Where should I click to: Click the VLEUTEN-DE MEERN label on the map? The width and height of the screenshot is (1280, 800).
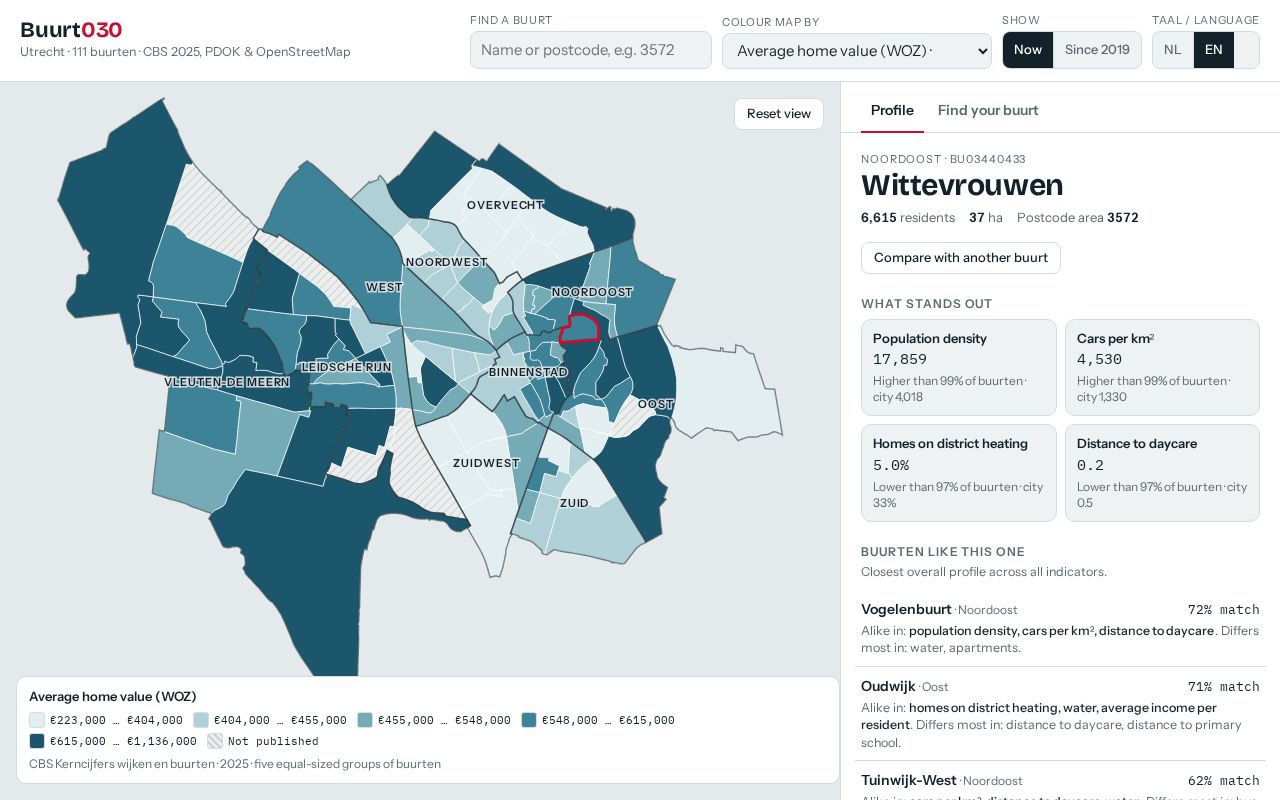227,382
